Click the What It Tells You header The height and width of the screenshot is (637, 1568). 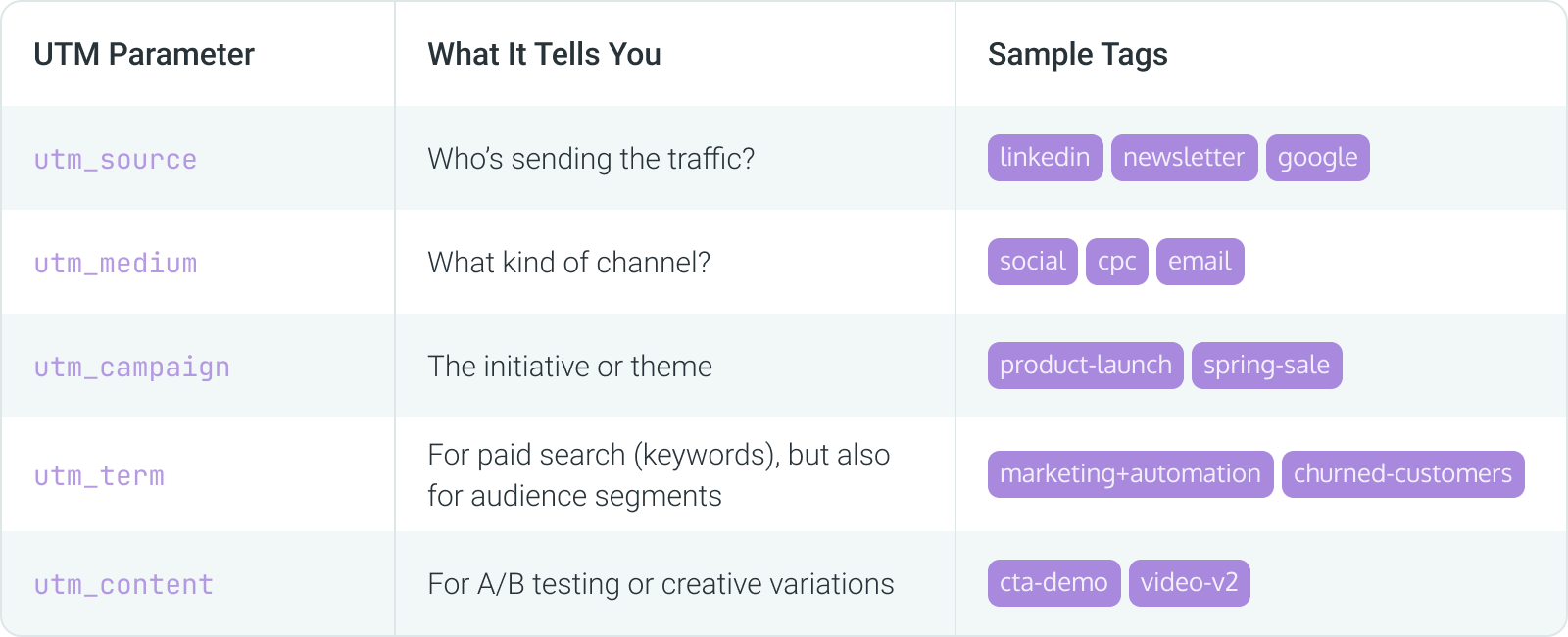(544, 54)
